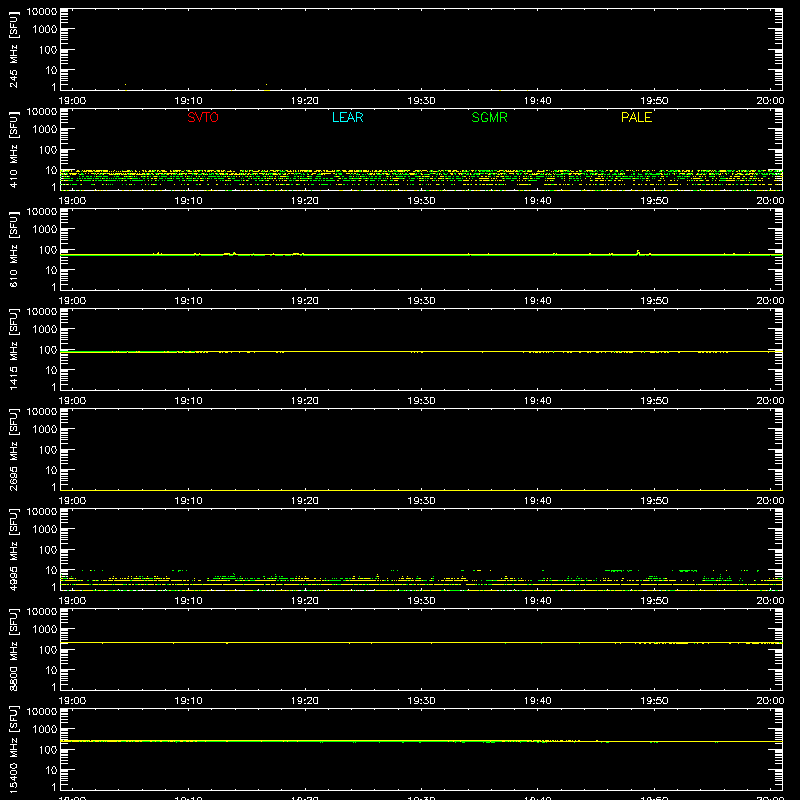This screenshot has width=800, height=800.
Task: Click 19:10 time label below 410 MHz panel
Action: [x=188, y=201]
